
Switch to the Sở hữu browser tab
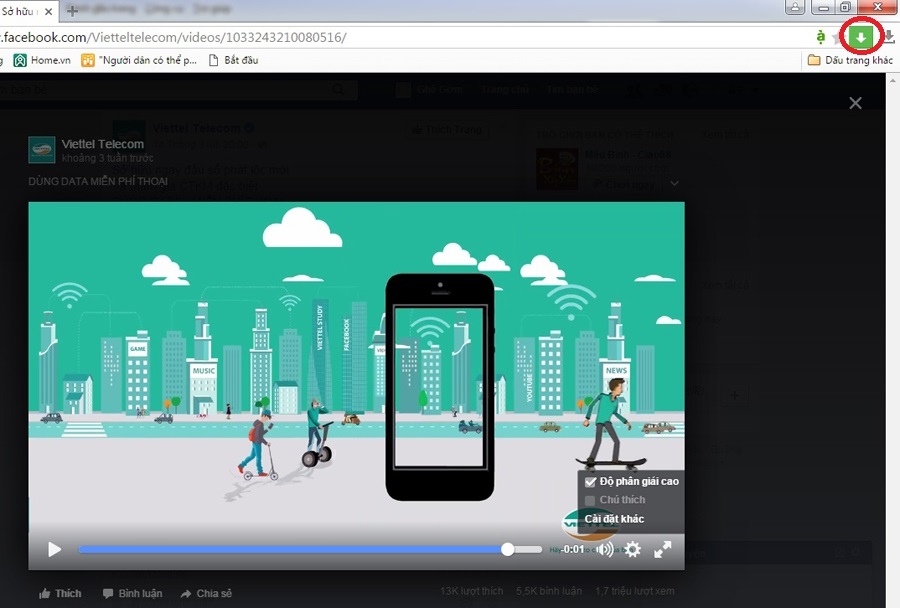[x=23, y=10]
